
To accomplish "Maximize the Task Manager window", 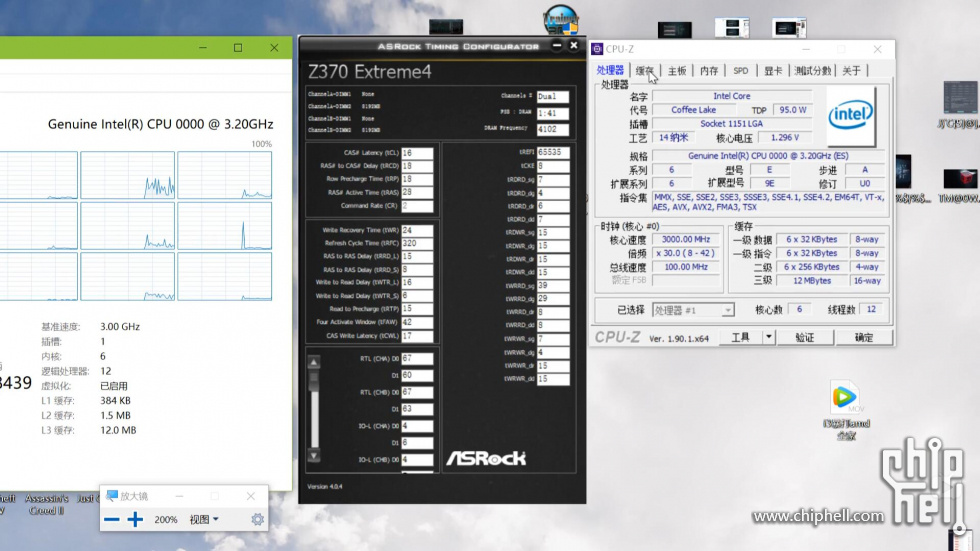I will pos(238,47).
